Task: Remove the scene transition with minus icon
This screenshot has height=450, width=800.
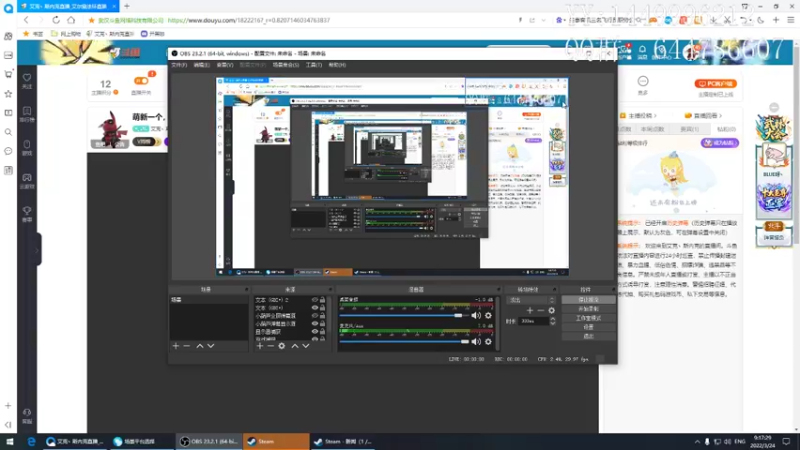Action: click(540, 310)
